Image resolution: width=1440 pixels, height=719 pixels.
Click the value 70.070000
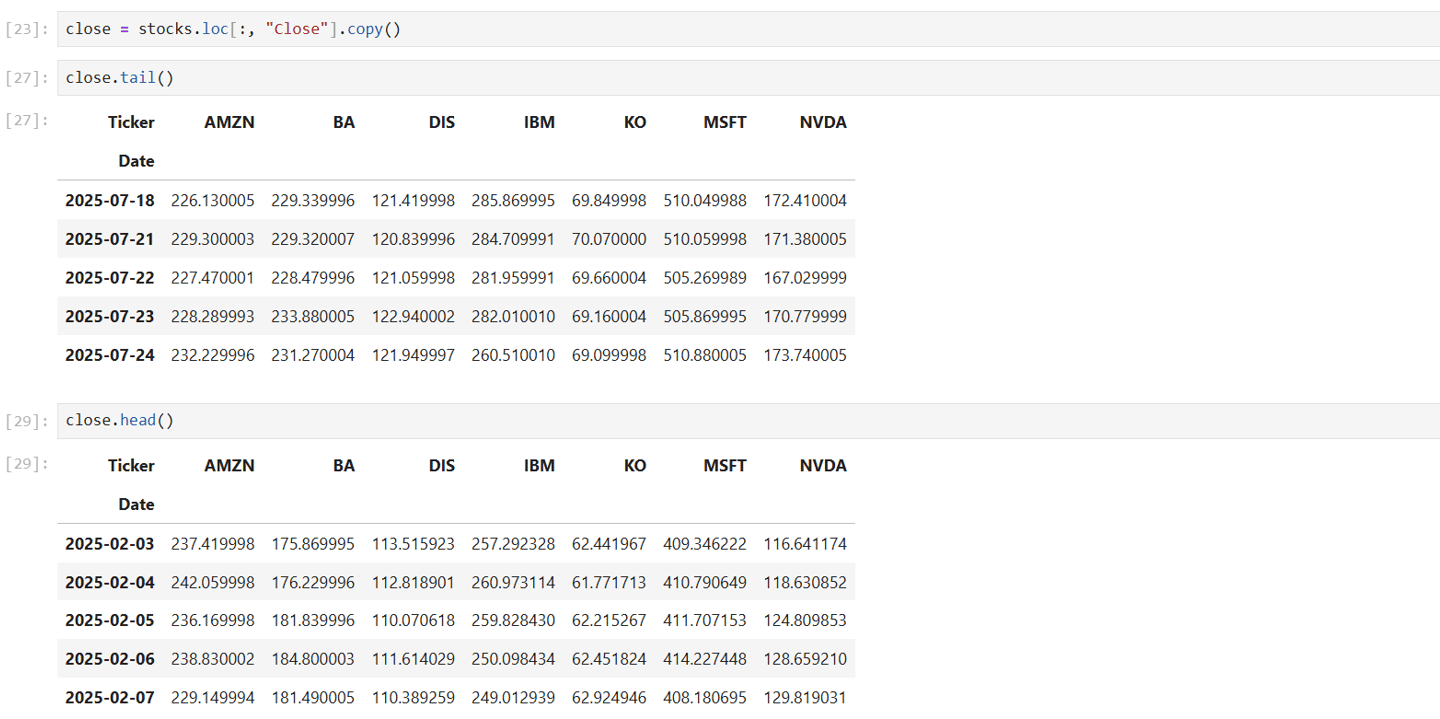[x=609, y=239]
